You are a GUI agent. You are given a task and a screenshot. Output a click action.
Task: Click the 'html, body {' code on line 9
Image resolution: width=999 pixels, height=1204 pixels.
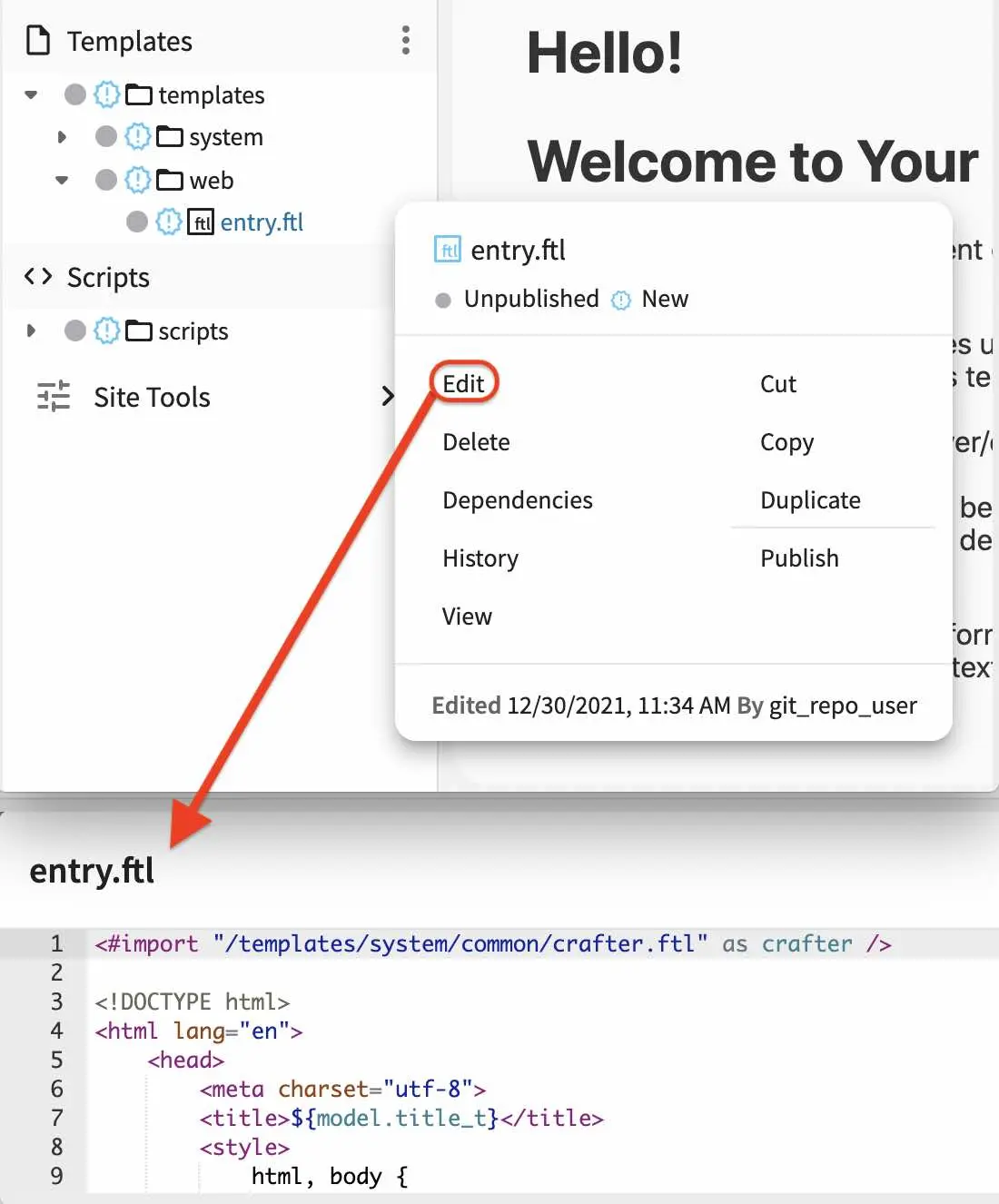[x=330, y=1176]
